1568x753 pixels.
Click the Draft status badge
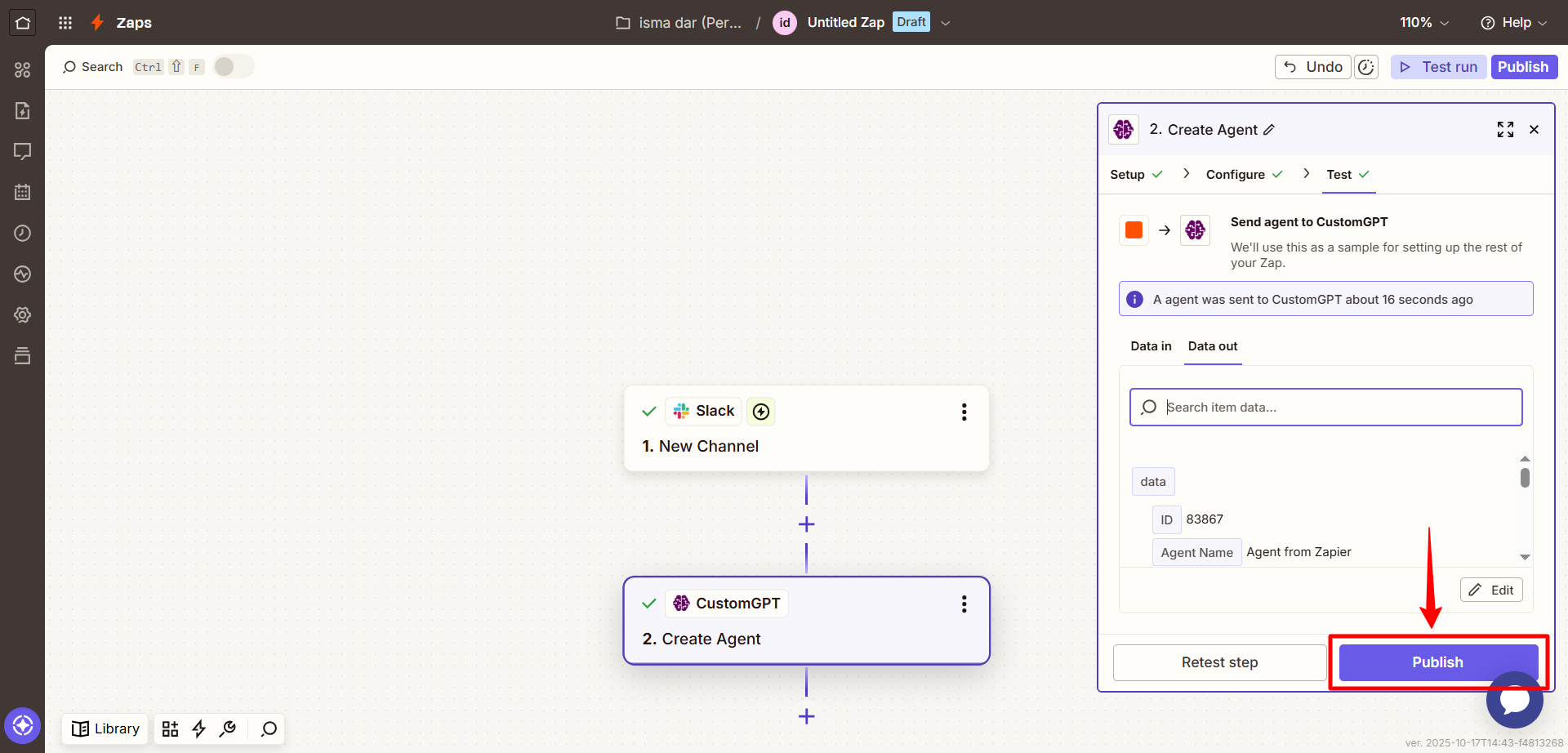click(x=911, y=22)
